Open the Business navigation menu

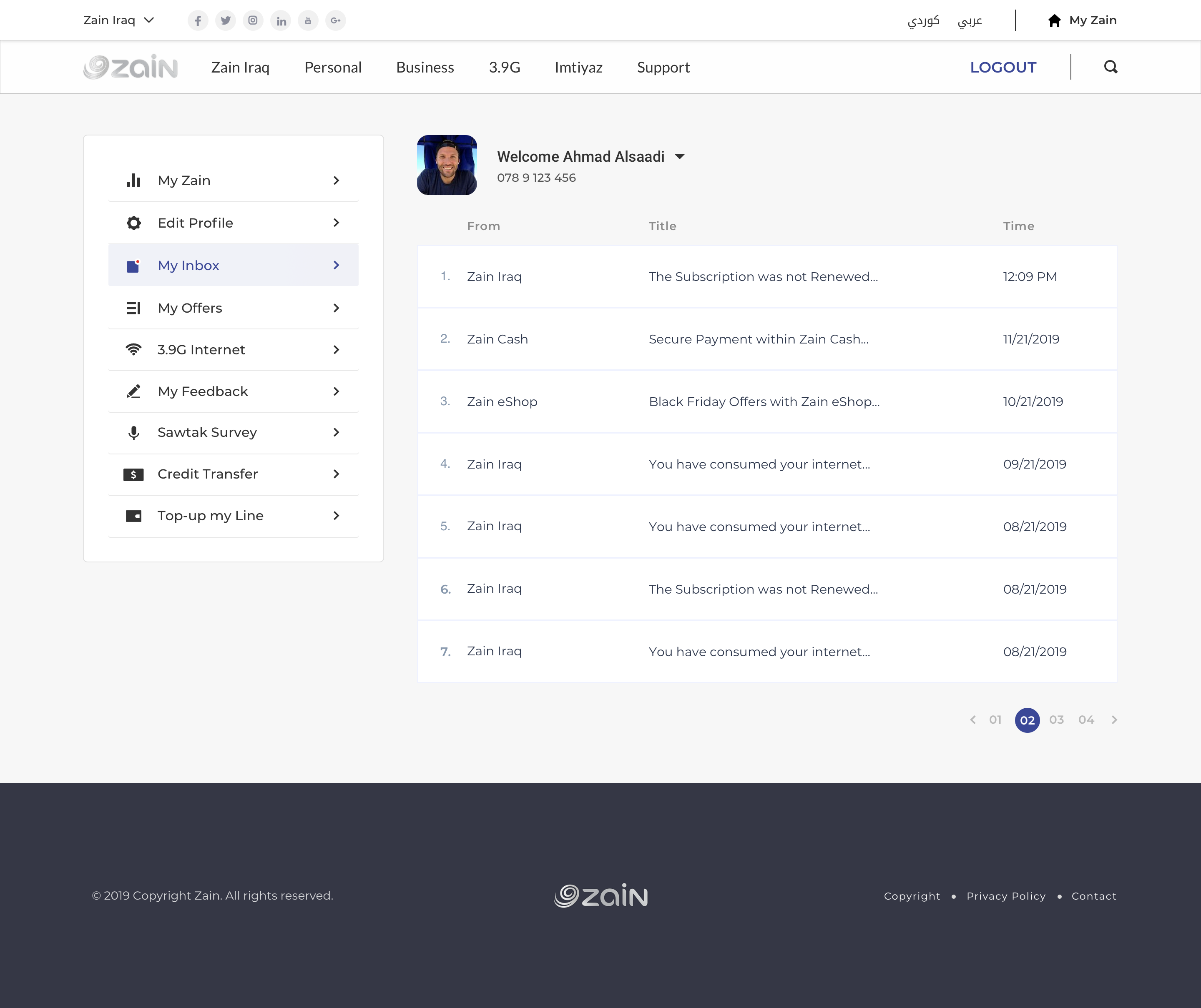(425, 68)
